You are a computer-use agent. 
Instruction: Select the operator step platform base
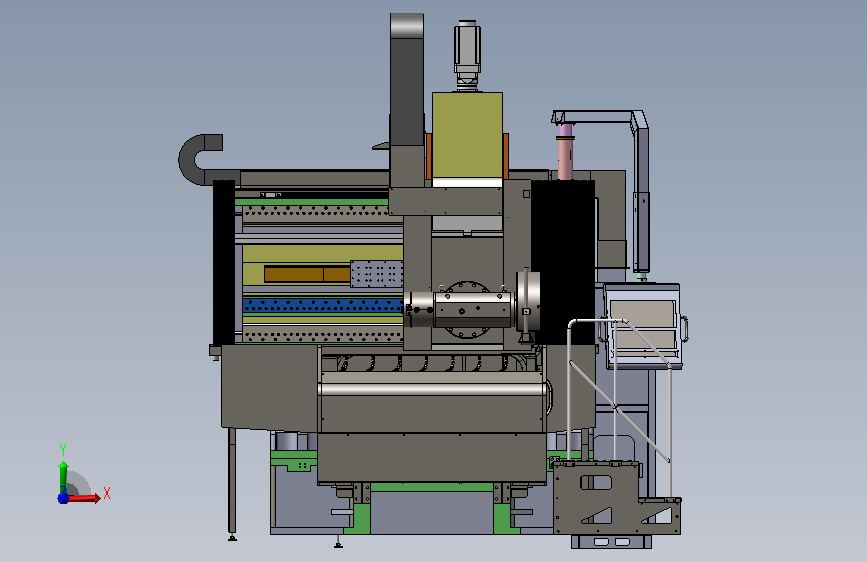point(617,499)
